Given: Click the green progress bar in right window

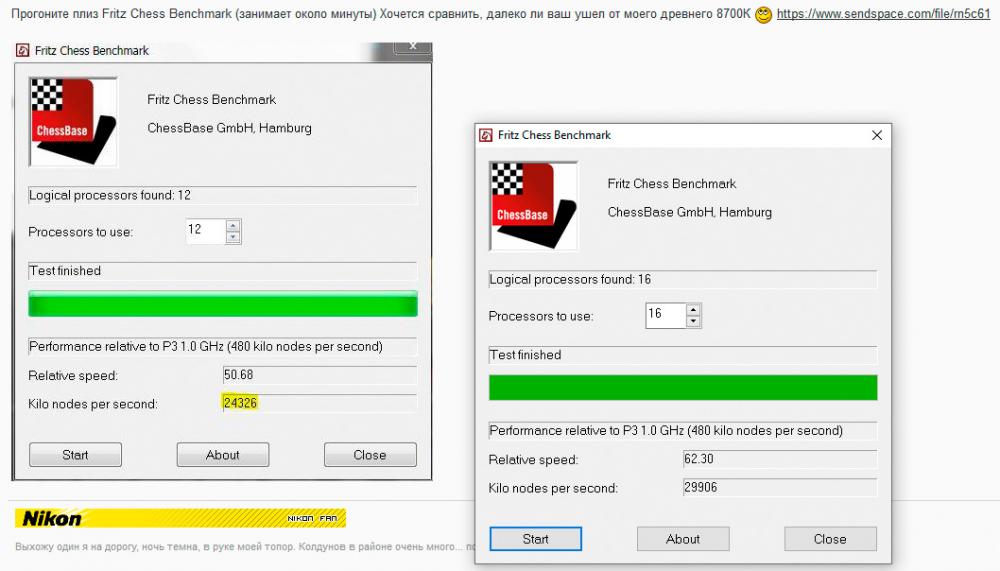Looking at the screenshot, I should point(683,387).
